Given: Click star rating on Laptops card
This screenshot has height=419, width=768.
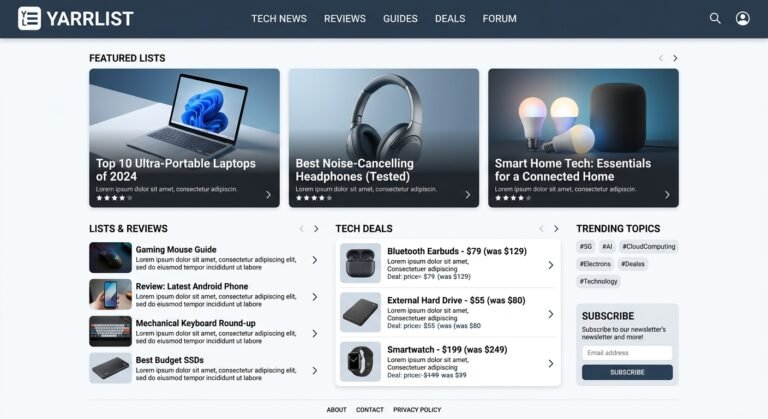Looking at the screenshot, I should pyautogui.click(x=114, y=198).
